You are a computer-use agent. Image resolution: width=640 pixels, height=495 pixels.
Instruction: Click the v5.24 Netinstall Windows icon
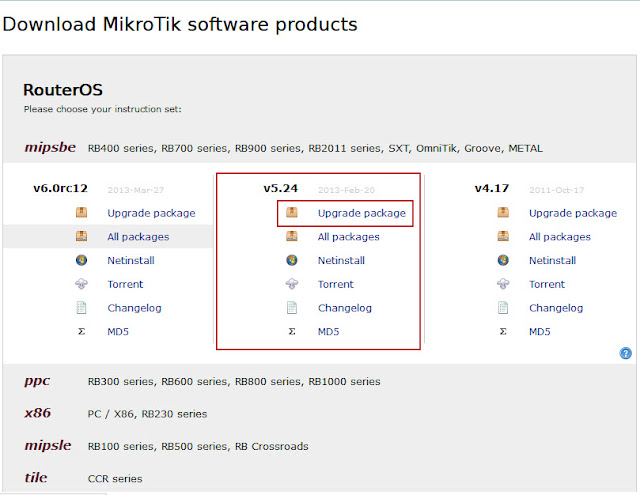[292, 260]
